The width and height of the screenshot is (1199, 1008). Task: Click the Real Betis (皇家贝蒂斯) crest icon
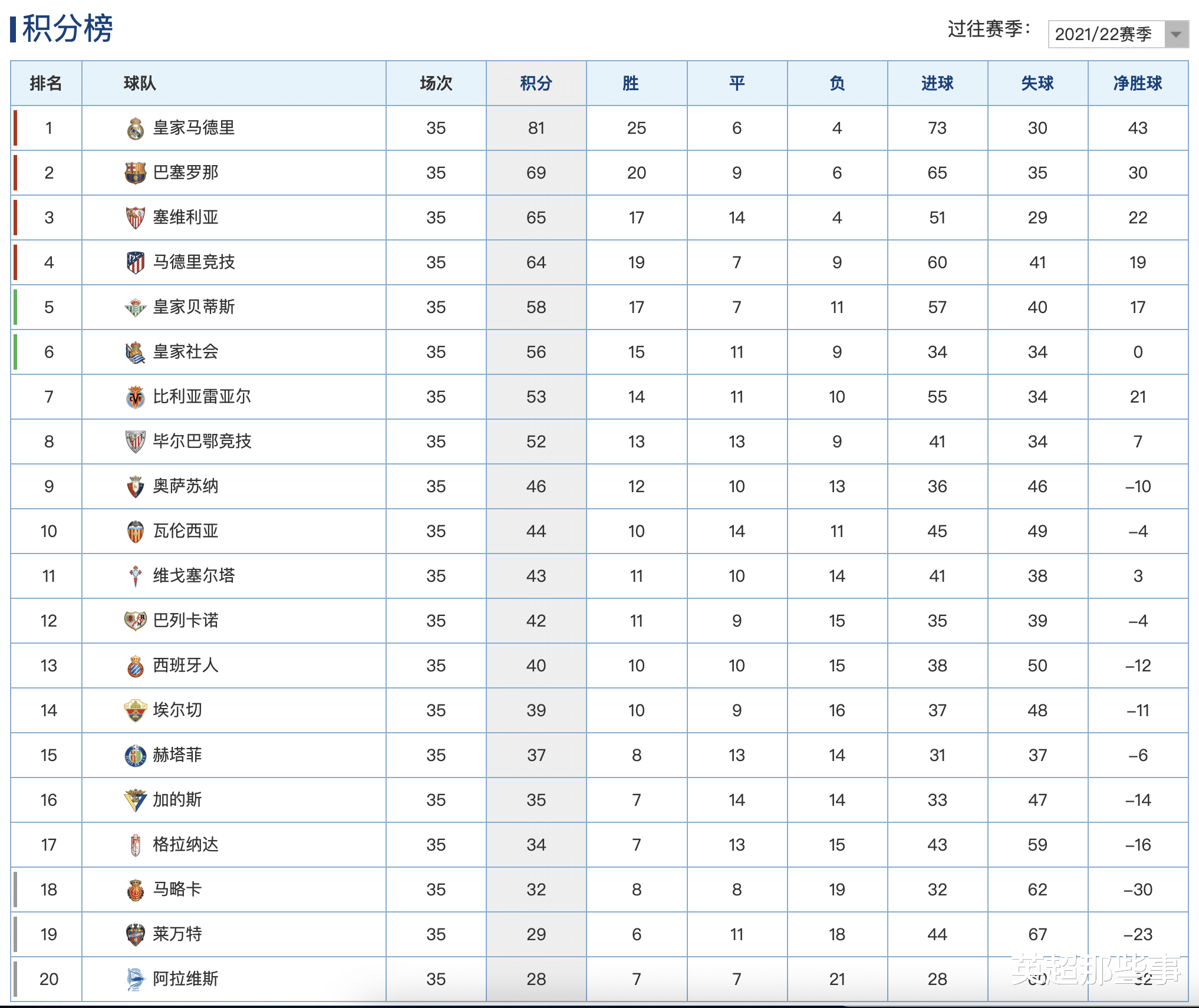click(136, 308)
